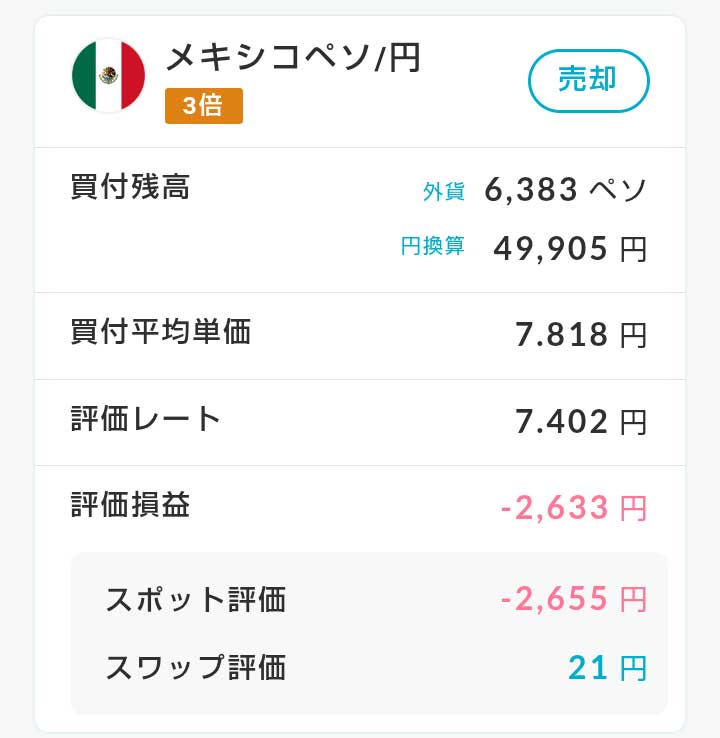Click the 評価レート row label
Viewport: 720px width, 738px height.
pyautogui.click(x=145, y=418)
